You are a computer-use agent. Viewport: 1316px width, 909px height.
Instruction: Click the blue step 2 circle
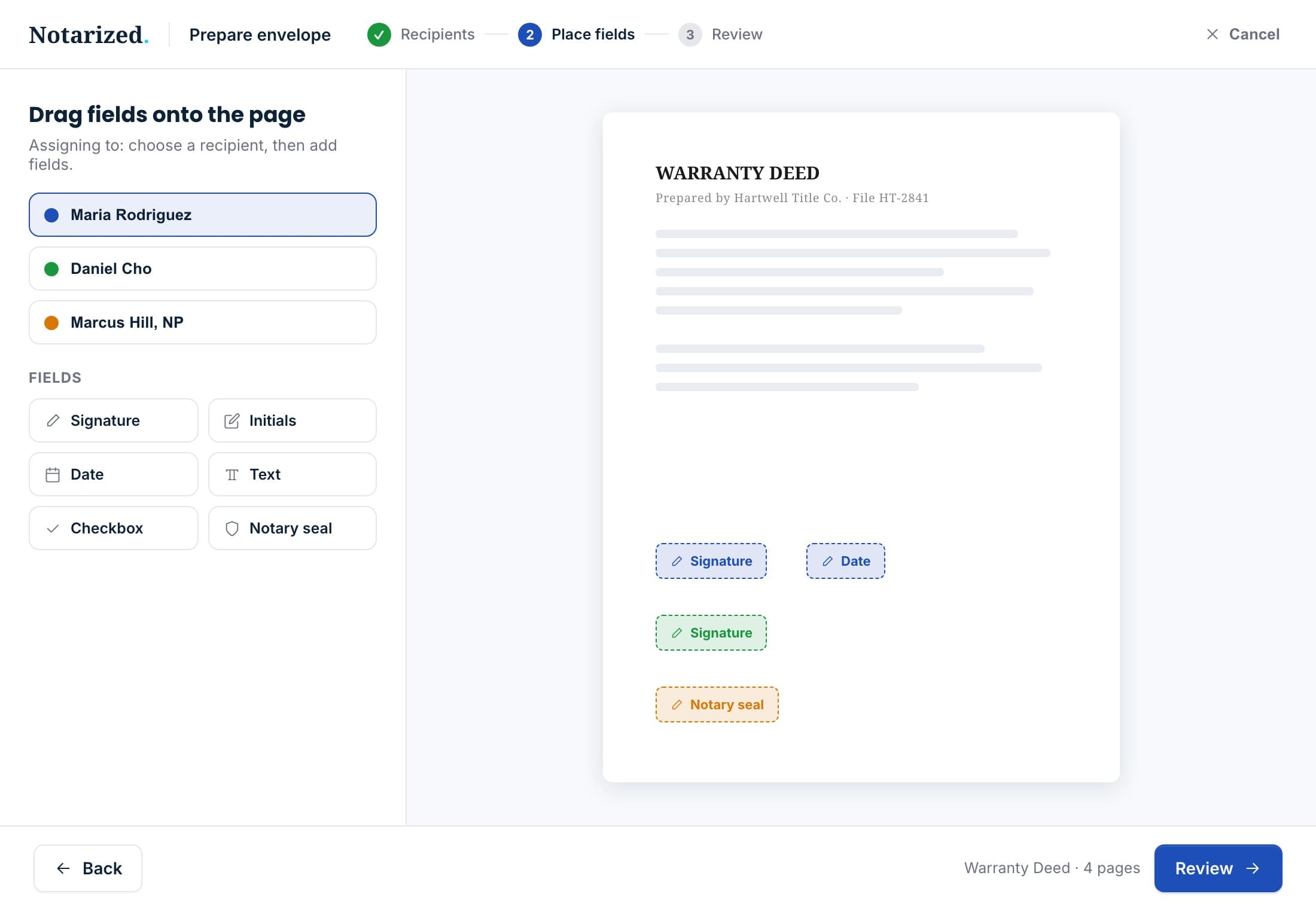coord(529,34)
